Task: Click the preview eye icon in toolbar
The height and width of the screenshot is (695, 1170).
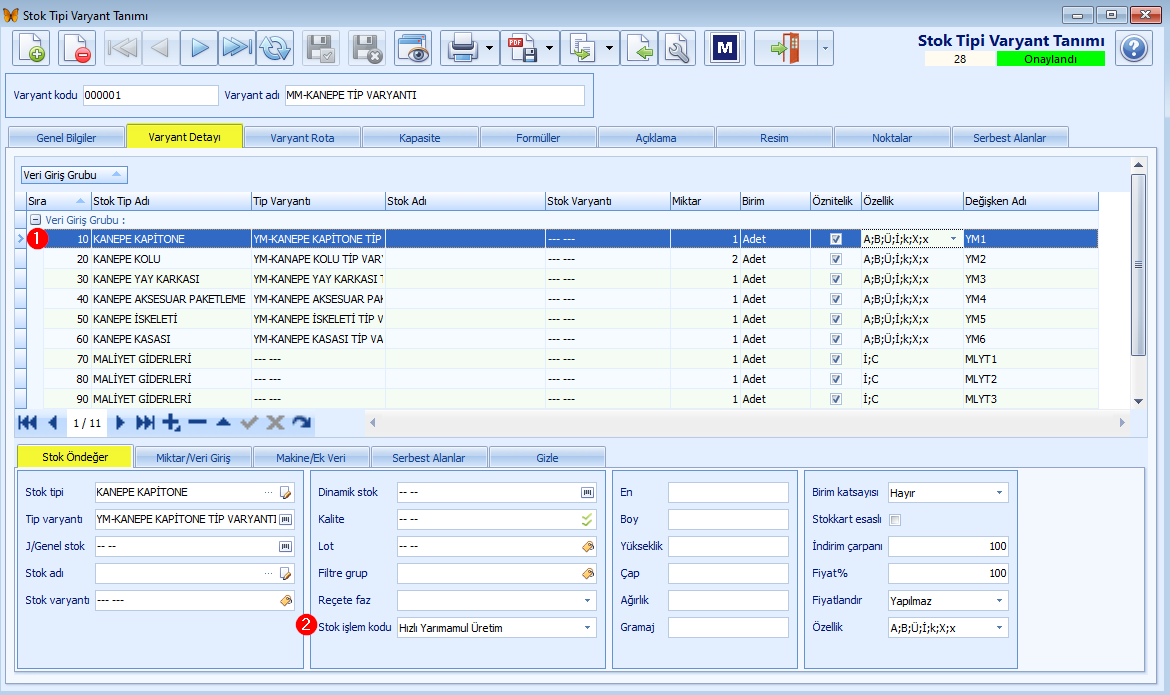Action: tap(413, 49)
